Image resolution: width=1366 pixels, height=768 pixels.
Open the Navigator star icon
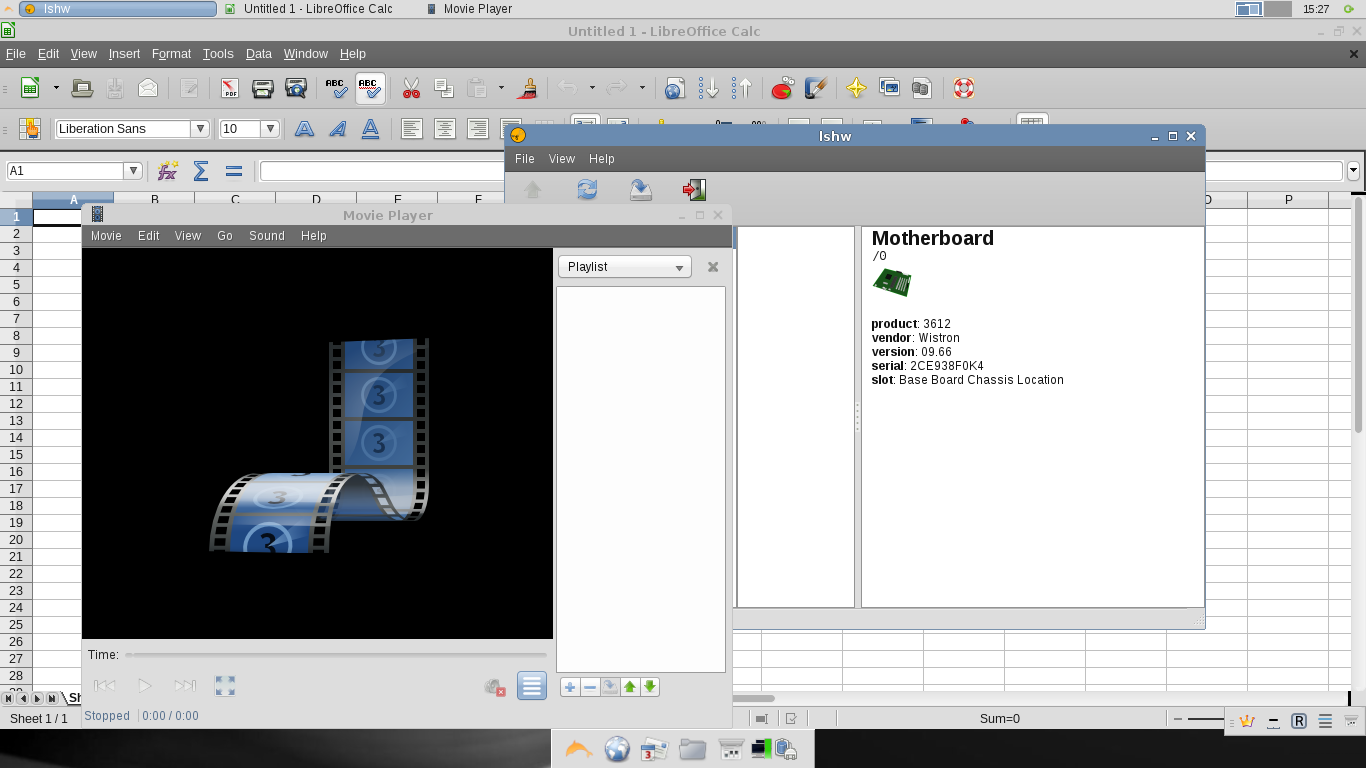point(856,88)
